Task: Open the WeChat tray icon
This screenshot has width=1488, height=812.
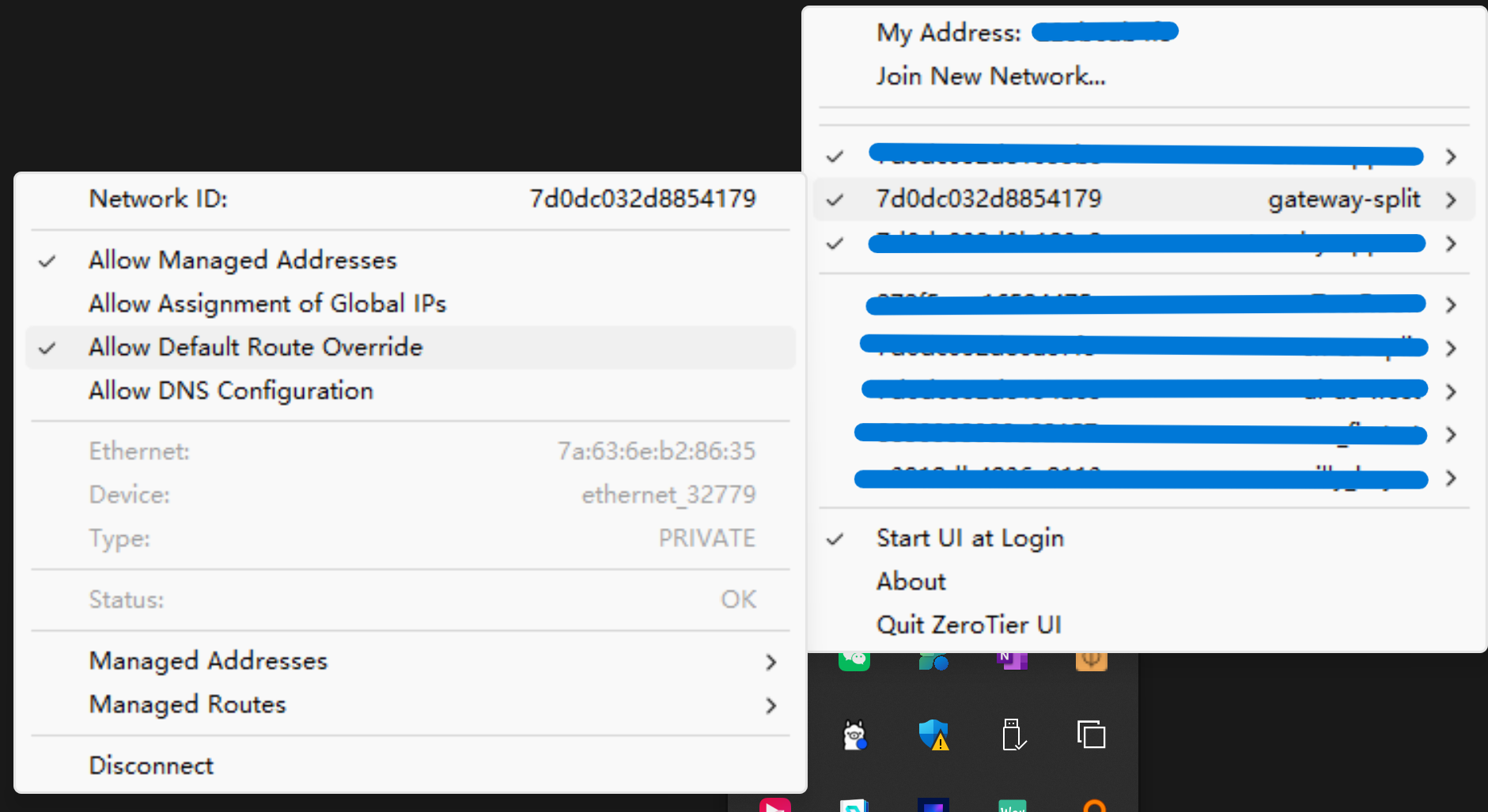Action: [x=854, y=661]
